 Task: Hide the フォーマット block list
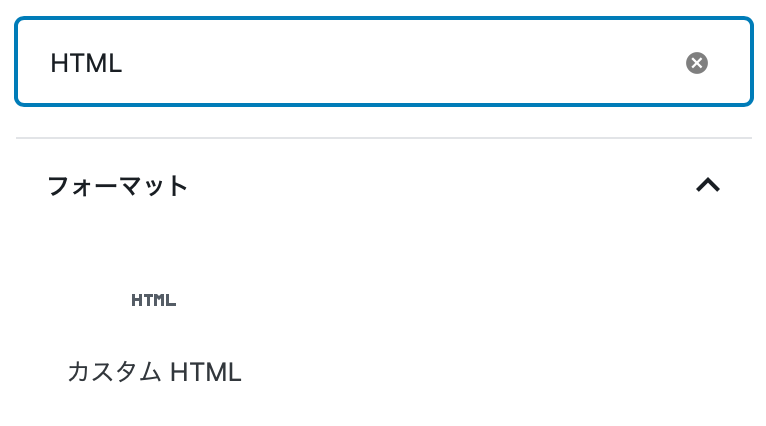point(708,185)
